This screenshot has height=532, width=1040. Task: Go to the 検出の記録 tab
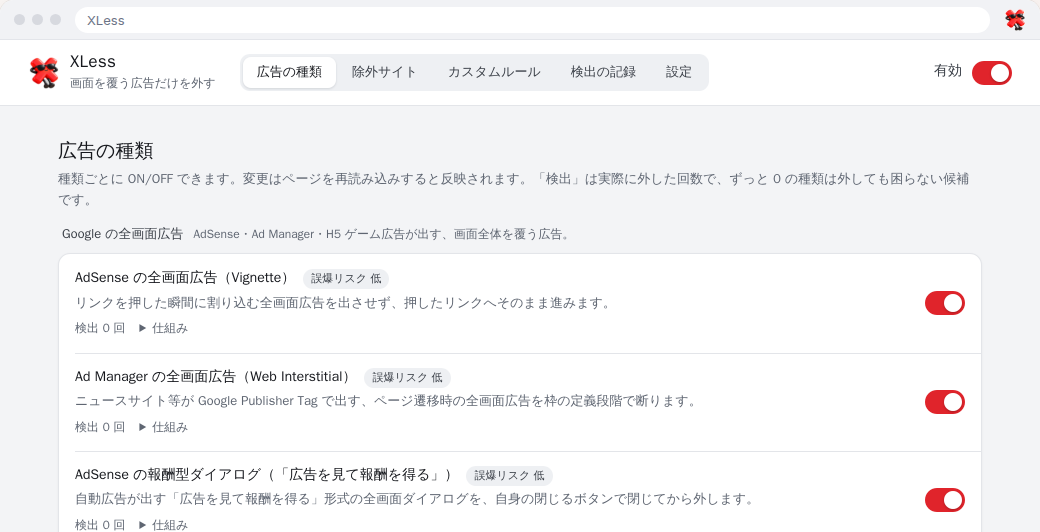coord(603,72)
